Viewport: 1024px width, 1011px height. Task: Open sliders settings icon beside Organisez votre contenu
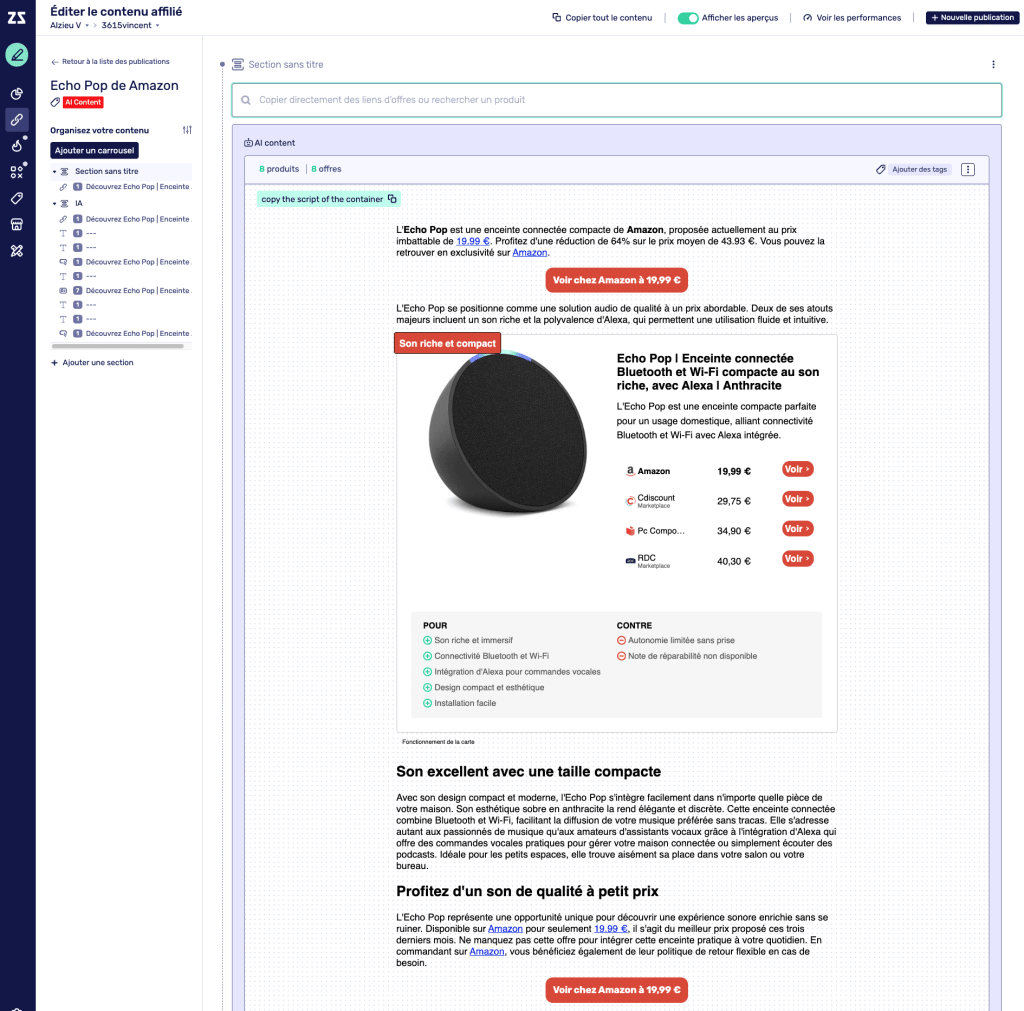coord(187,130)
